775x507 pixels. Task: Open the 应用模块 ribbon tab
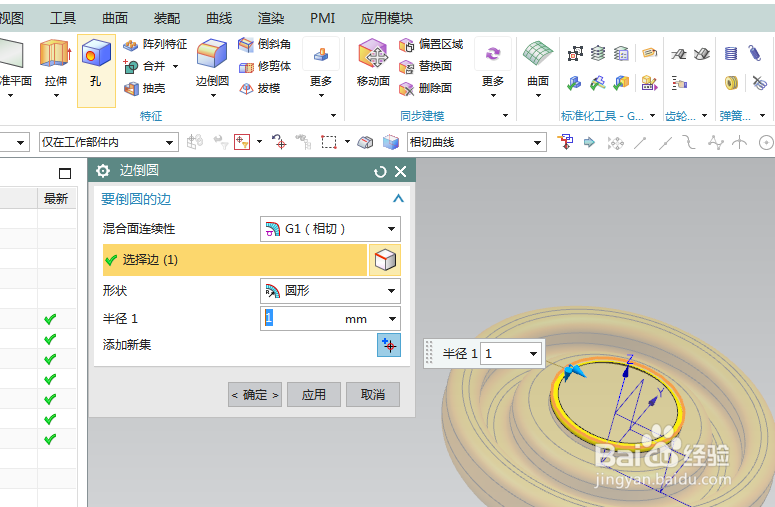click(387, 18)
